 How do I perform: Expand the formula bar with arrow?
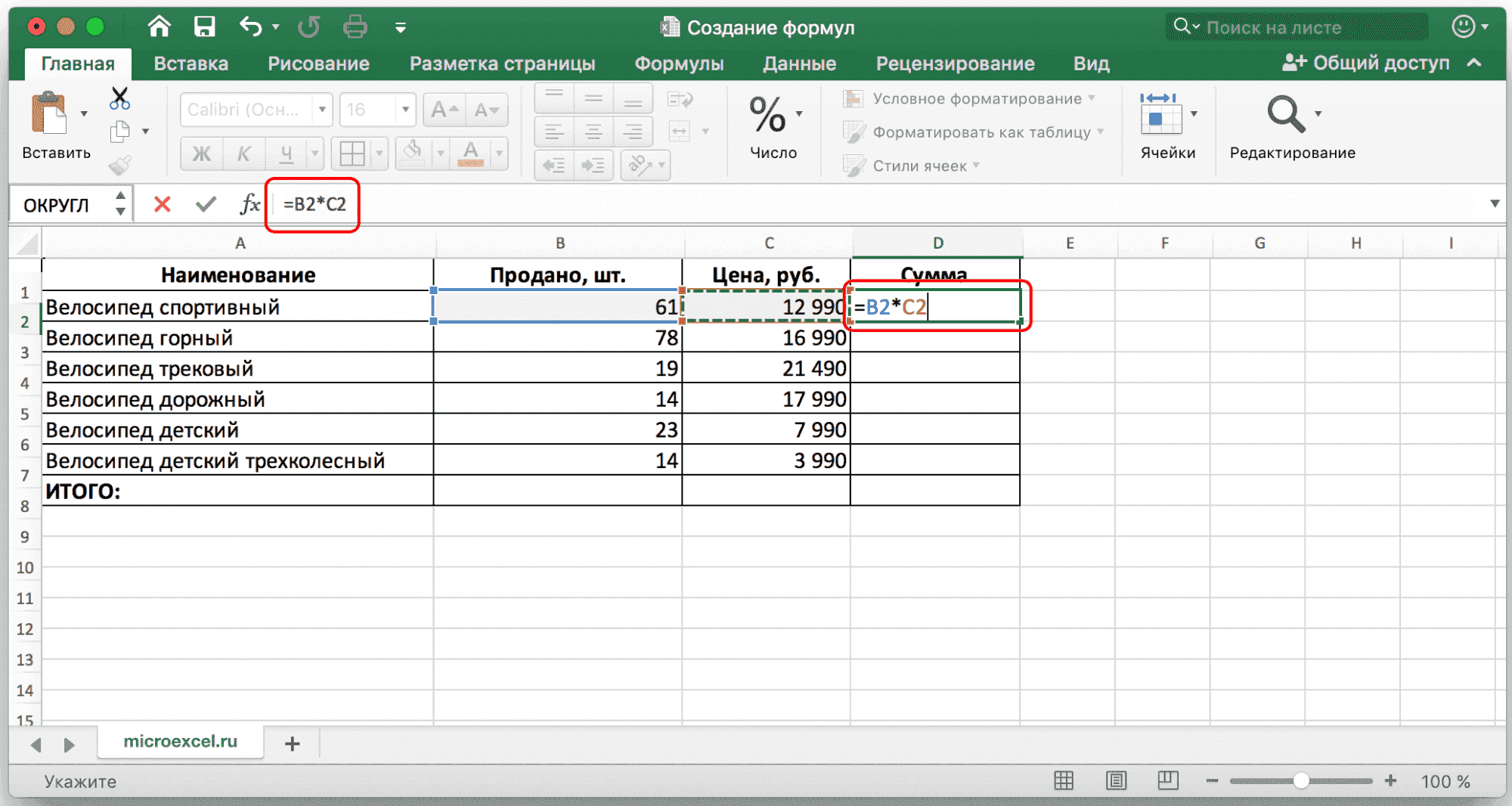(1494, 203)
